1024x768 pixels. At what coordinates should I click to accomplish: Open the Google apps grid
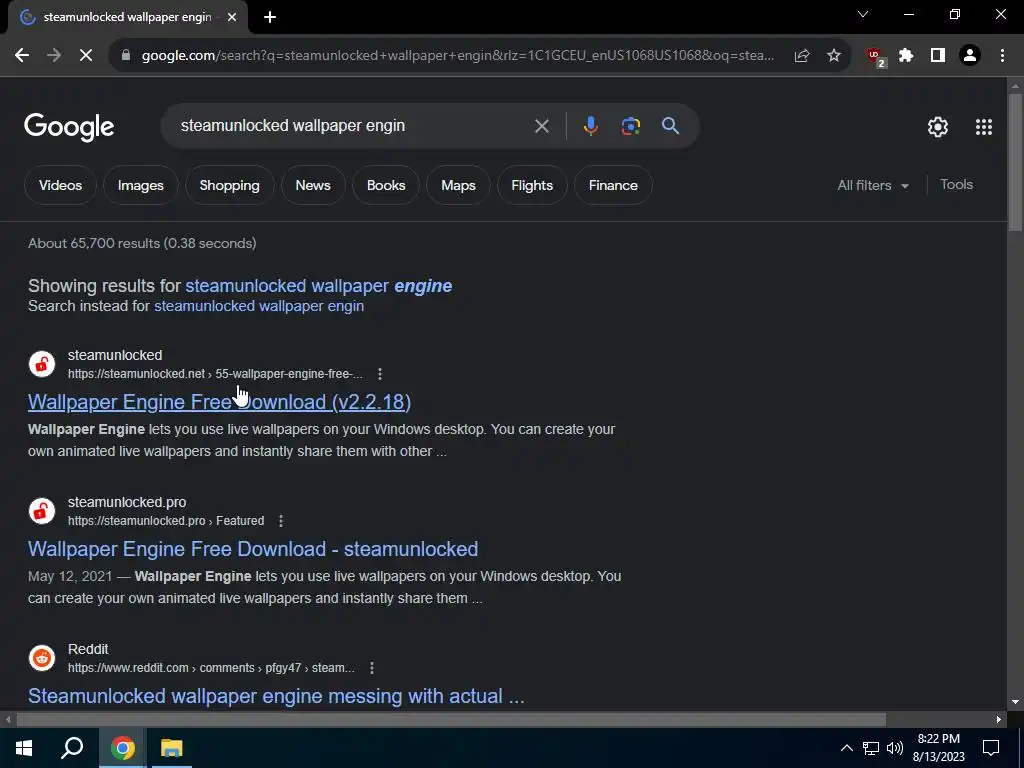pos(984,127)
